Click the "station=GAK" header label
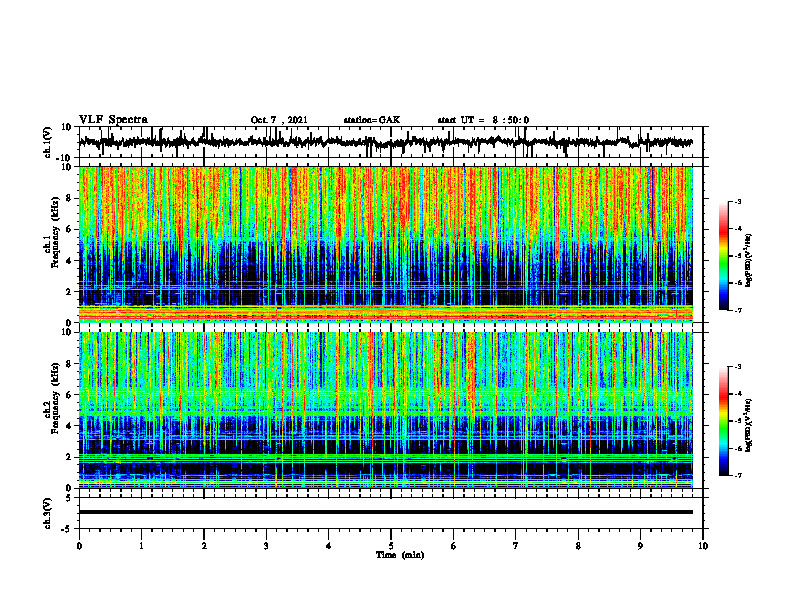The width and height of the screenshot is (792, 612). tap(372, 120)
